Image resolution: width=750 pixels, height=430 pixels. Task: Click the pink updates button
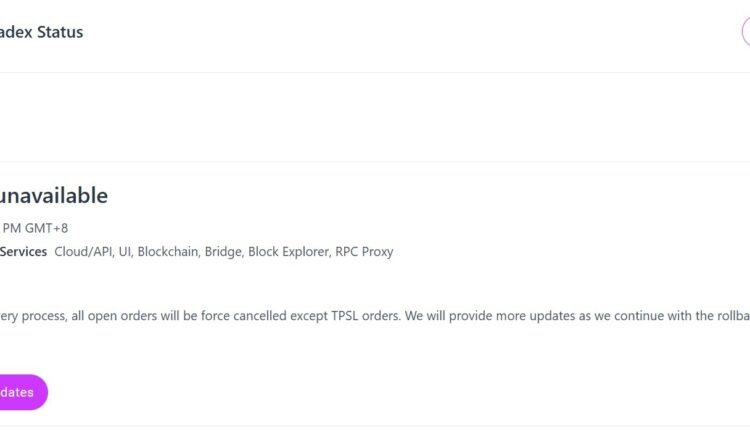click(20, 392)
